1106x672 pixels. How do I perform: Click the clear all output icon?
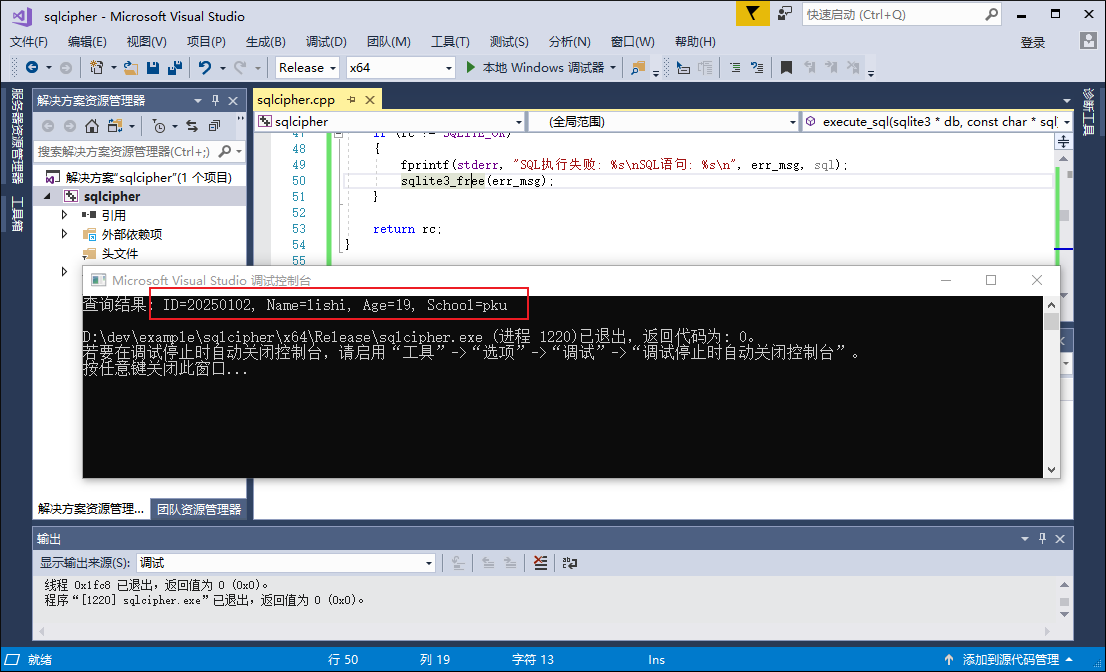pos(540,563)
